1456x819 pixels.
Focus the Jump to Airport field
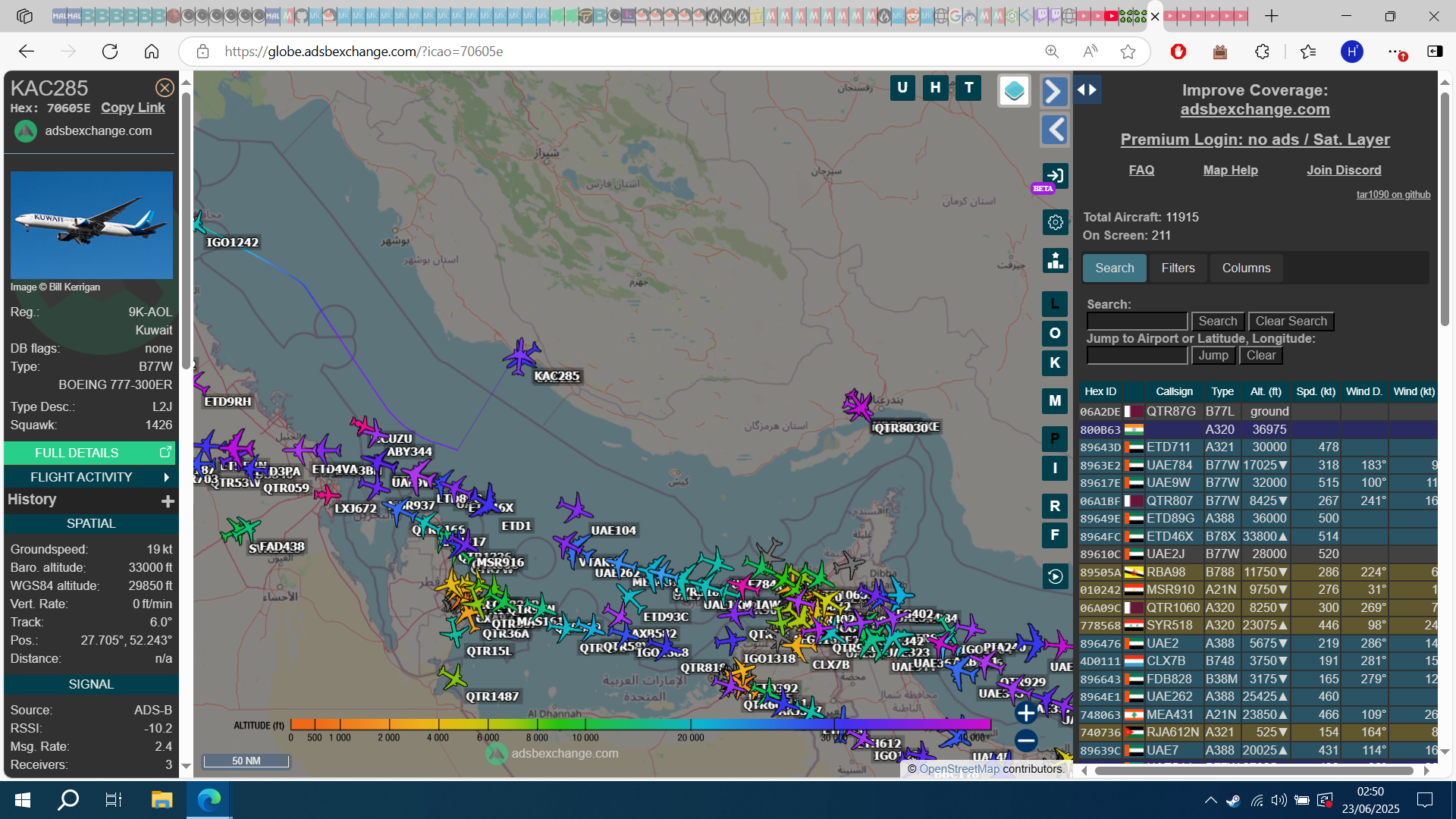(1137, 356)
